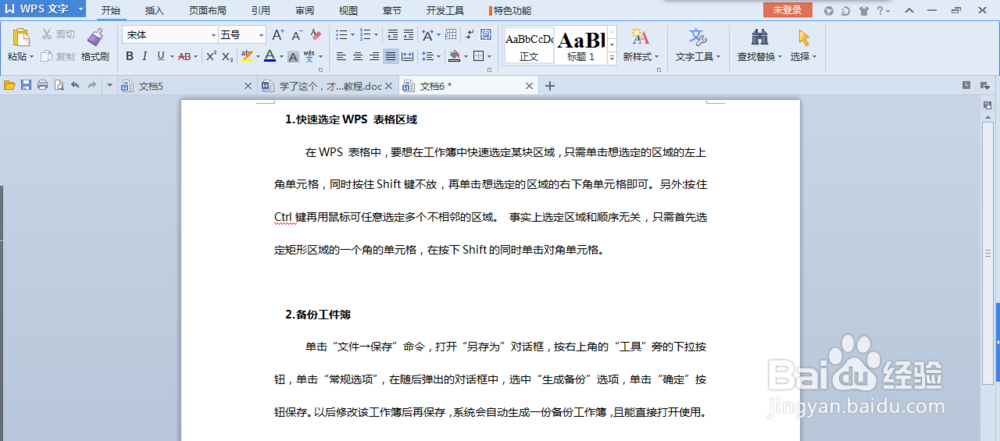The image size is (1000, 441).
Task: Click the Cut (剪切) button
Action: (58, 34)
